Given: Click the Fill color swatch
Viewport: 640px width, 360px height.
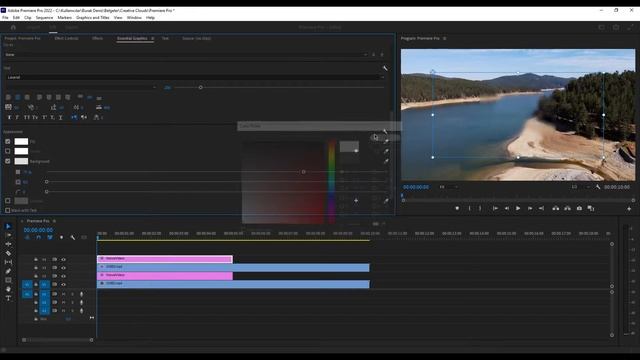Looking at the screenshot, I should pyautogui.click(x=21, y=142).
